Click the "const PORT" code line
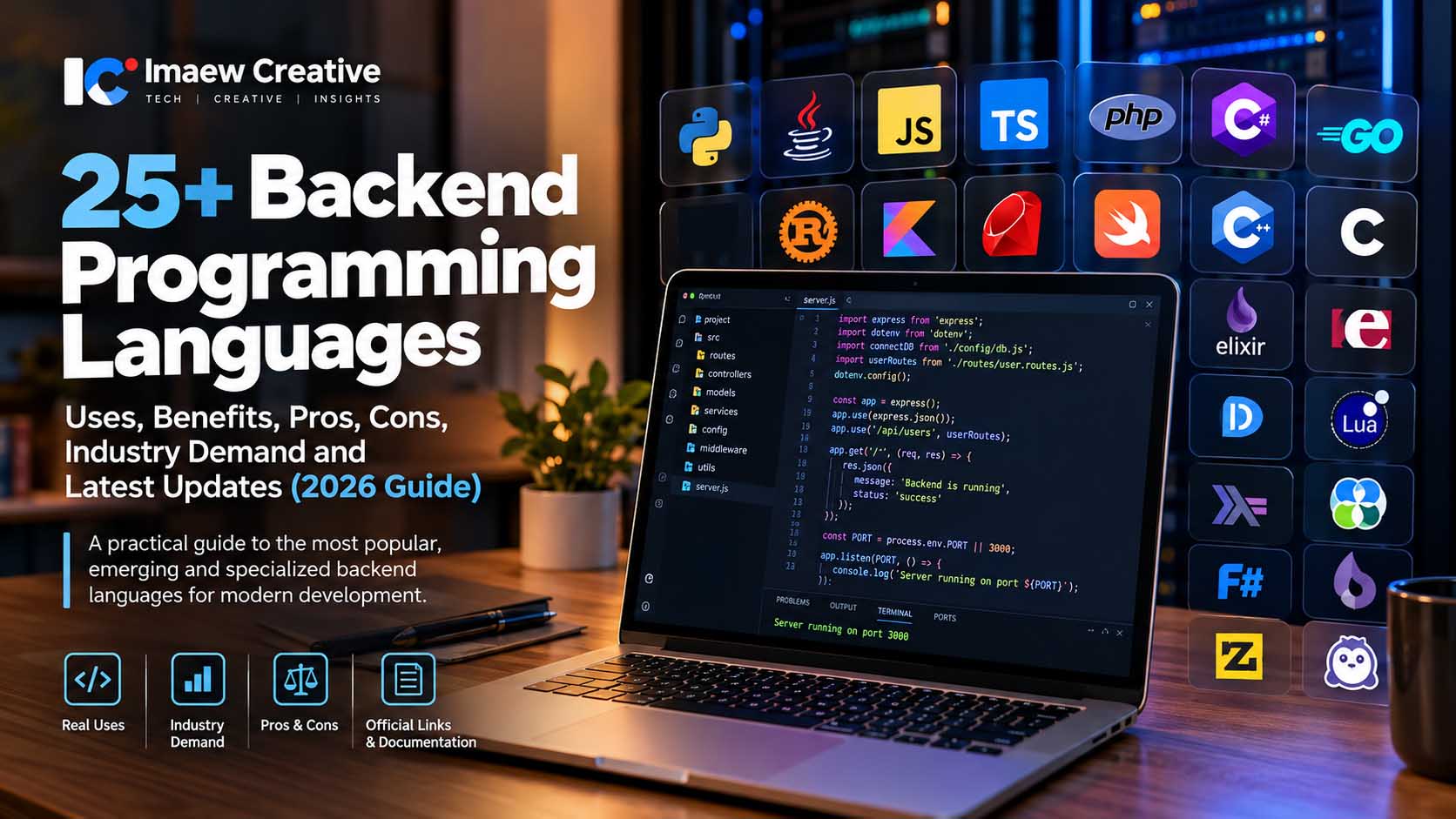The image size is (1456, 819). [917, 542]
